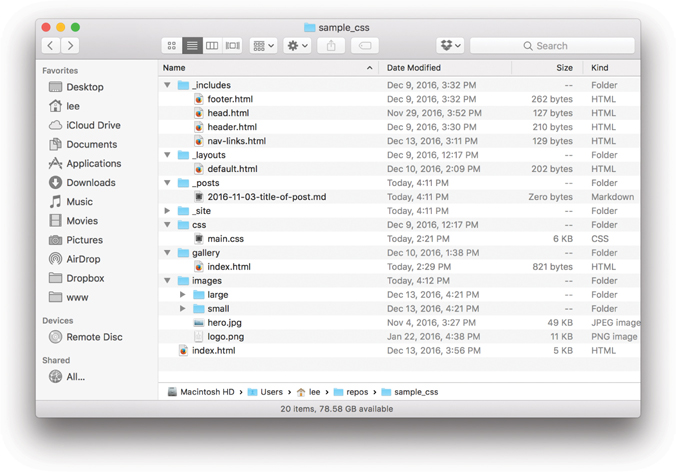Expand the large folder inside images
Viewport: 676px width, 472px height.
click(183, 295)
